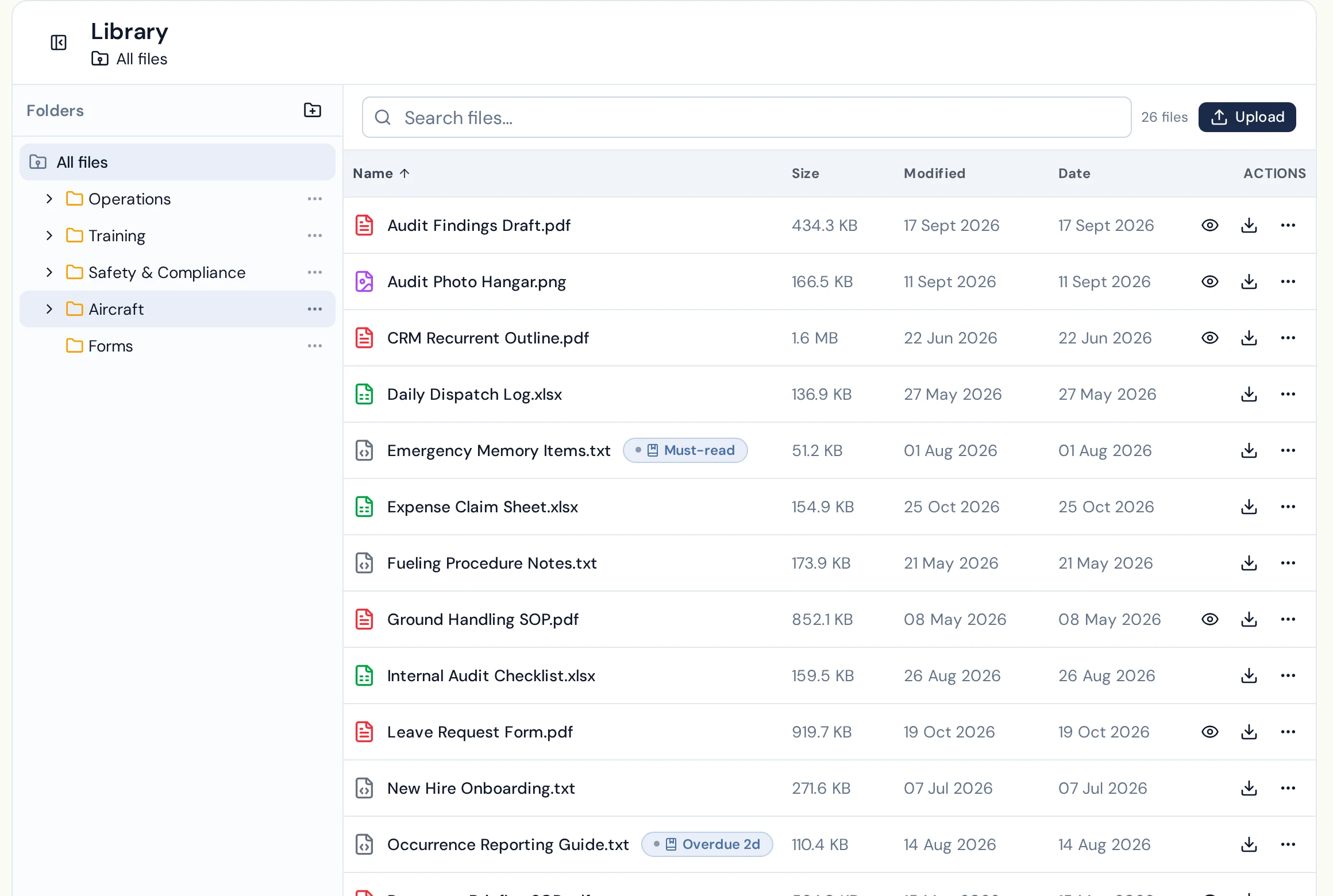Screen dimensions: 1333x896
Task: Preview Audit Photo Hangar.png with eye icon
Action: [x=1210, y=281]
